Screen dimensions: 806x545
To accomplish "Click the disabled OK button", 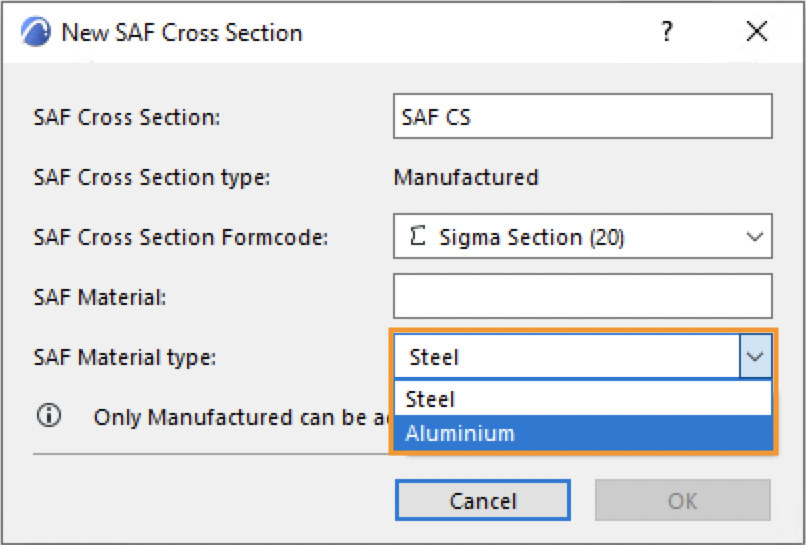I will pyautogui.click(x=682, y=501).
